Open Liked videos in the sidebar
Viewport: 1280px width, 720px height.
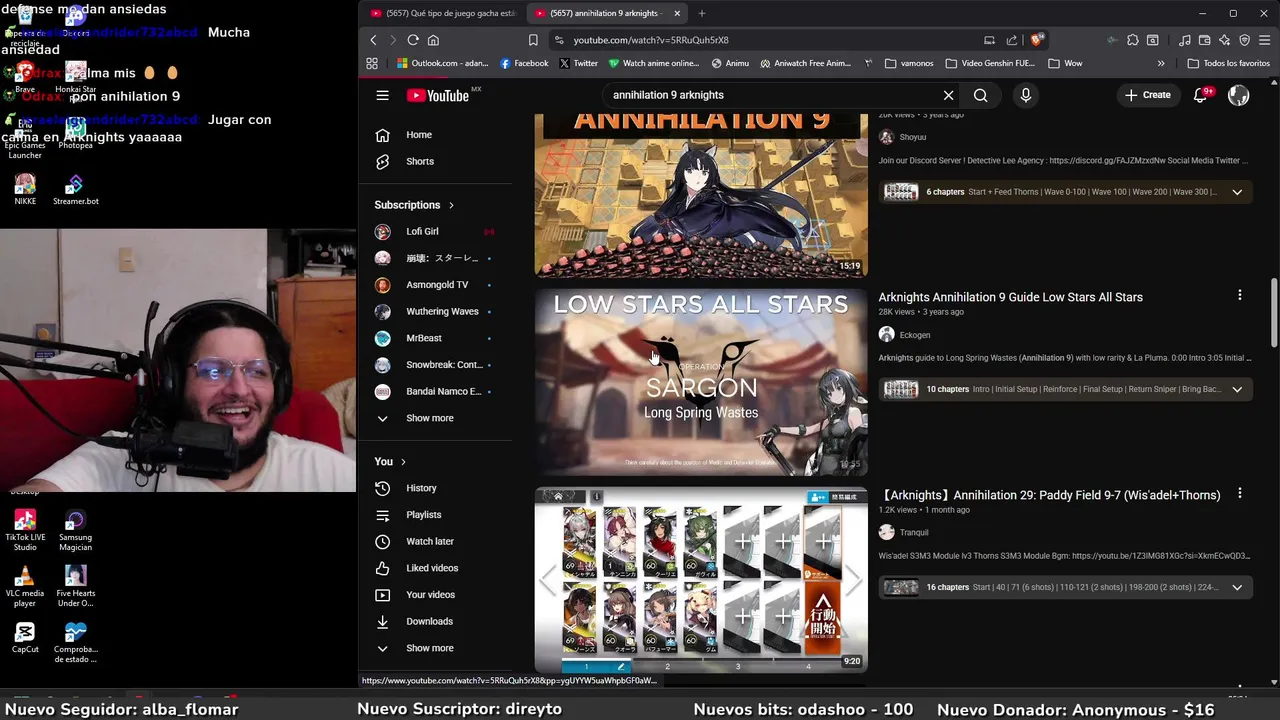click(x=432, y=568)
